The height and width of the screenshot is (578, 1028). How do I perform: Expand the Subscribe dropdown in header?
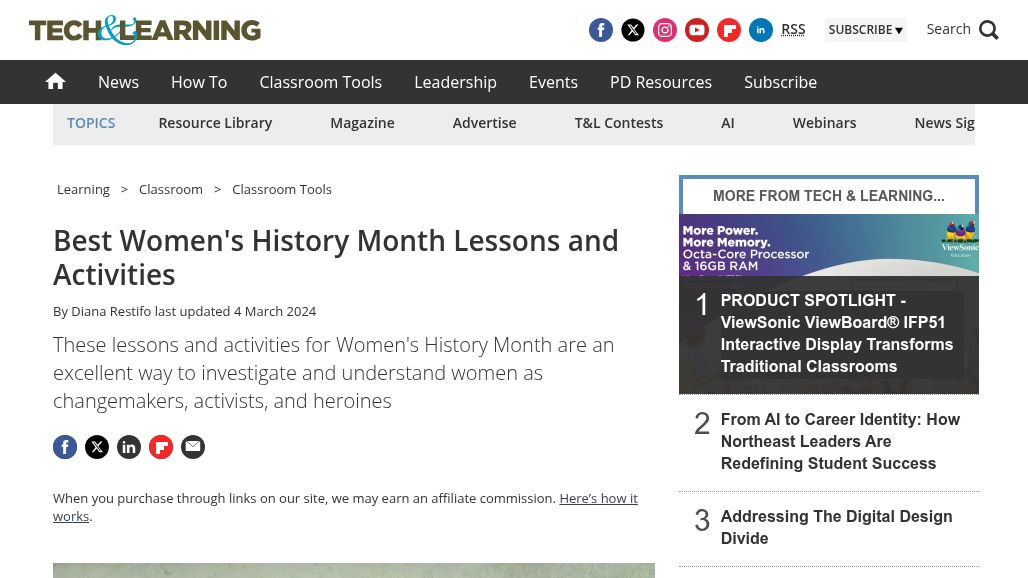pos(865,30)
